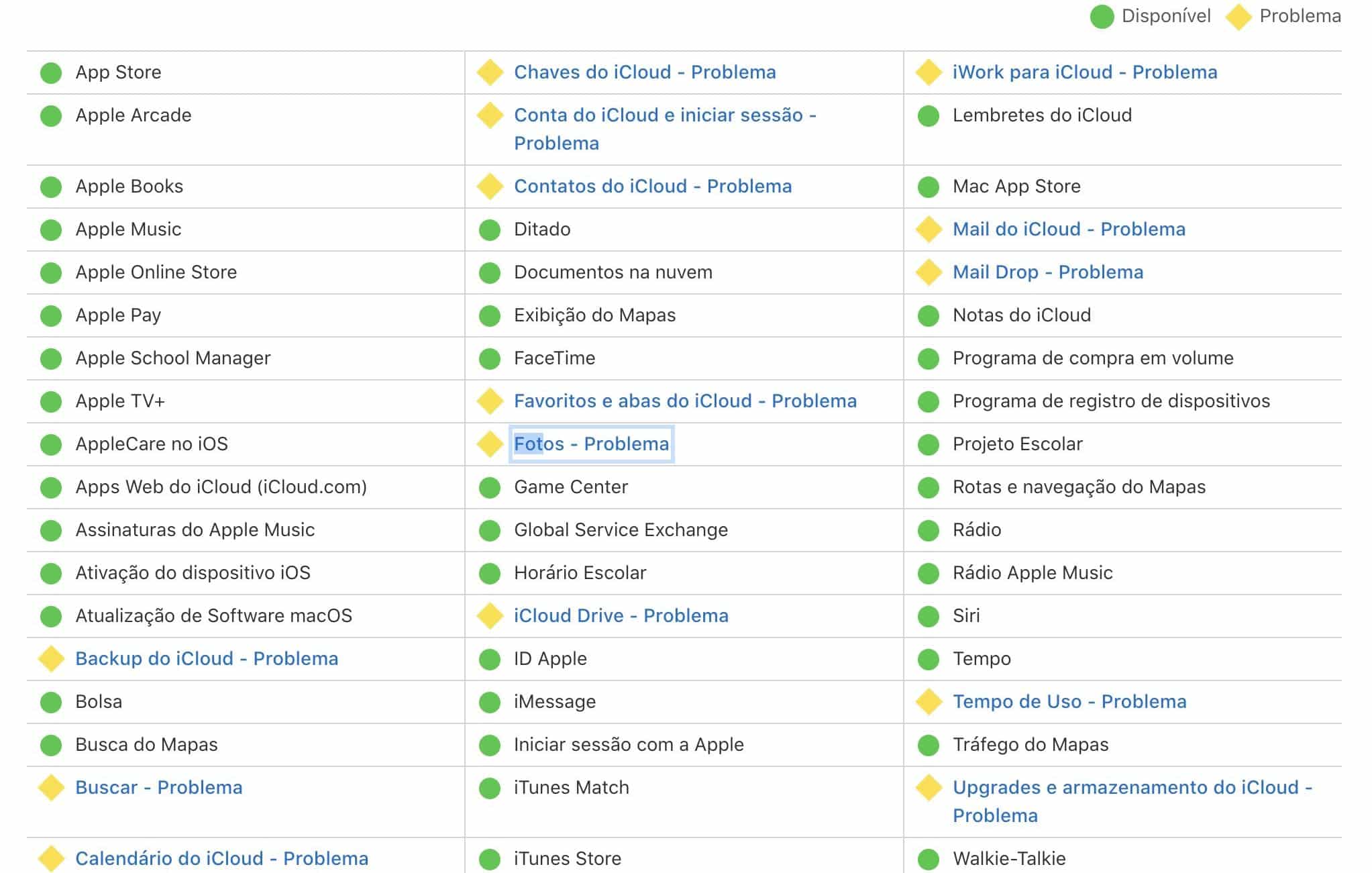Click the Buscar - Problema link
This screenshot has width=1372, height=873.
159,788
